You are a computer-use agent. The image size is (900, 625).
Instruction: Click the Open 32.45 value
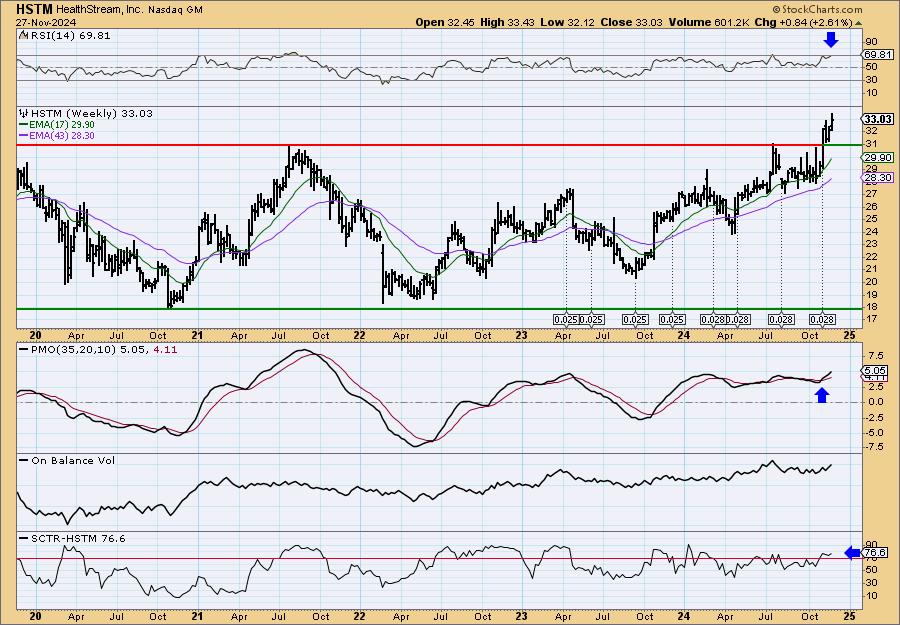click(443, 22)
